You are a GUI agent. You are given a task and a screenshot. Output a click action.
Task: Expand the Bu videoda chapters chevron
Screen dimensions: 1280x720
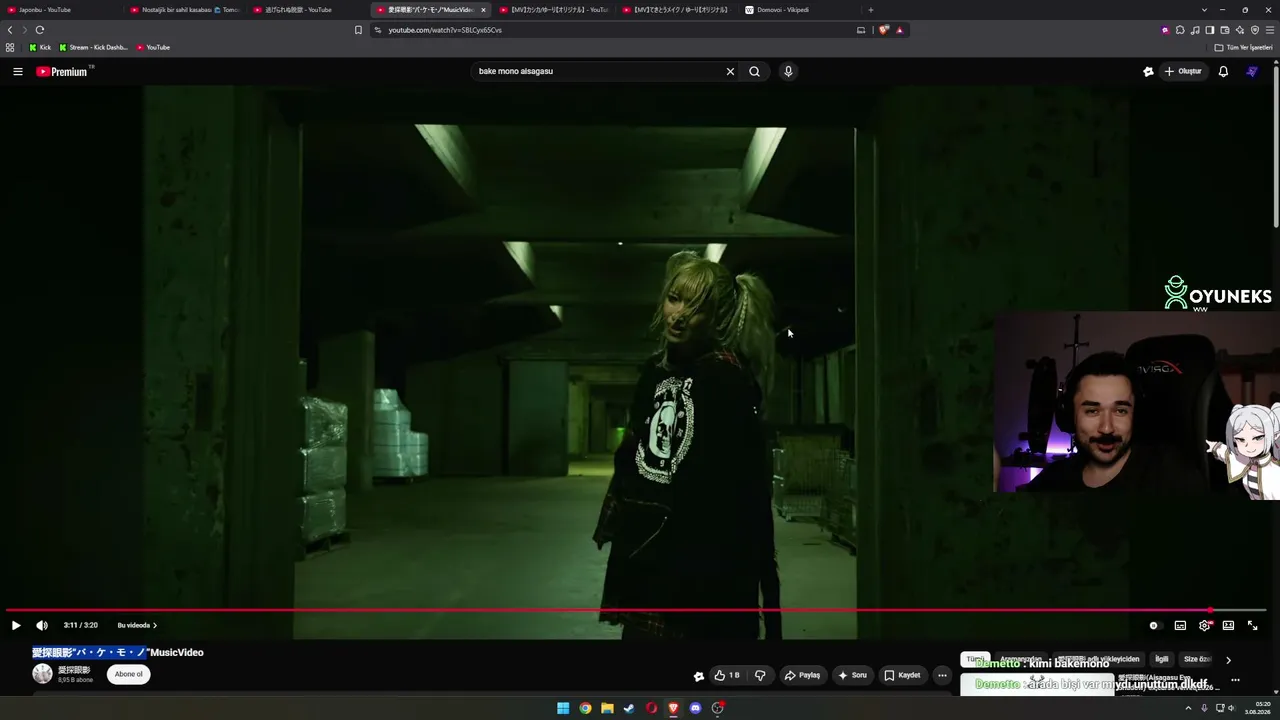(137, 625)
